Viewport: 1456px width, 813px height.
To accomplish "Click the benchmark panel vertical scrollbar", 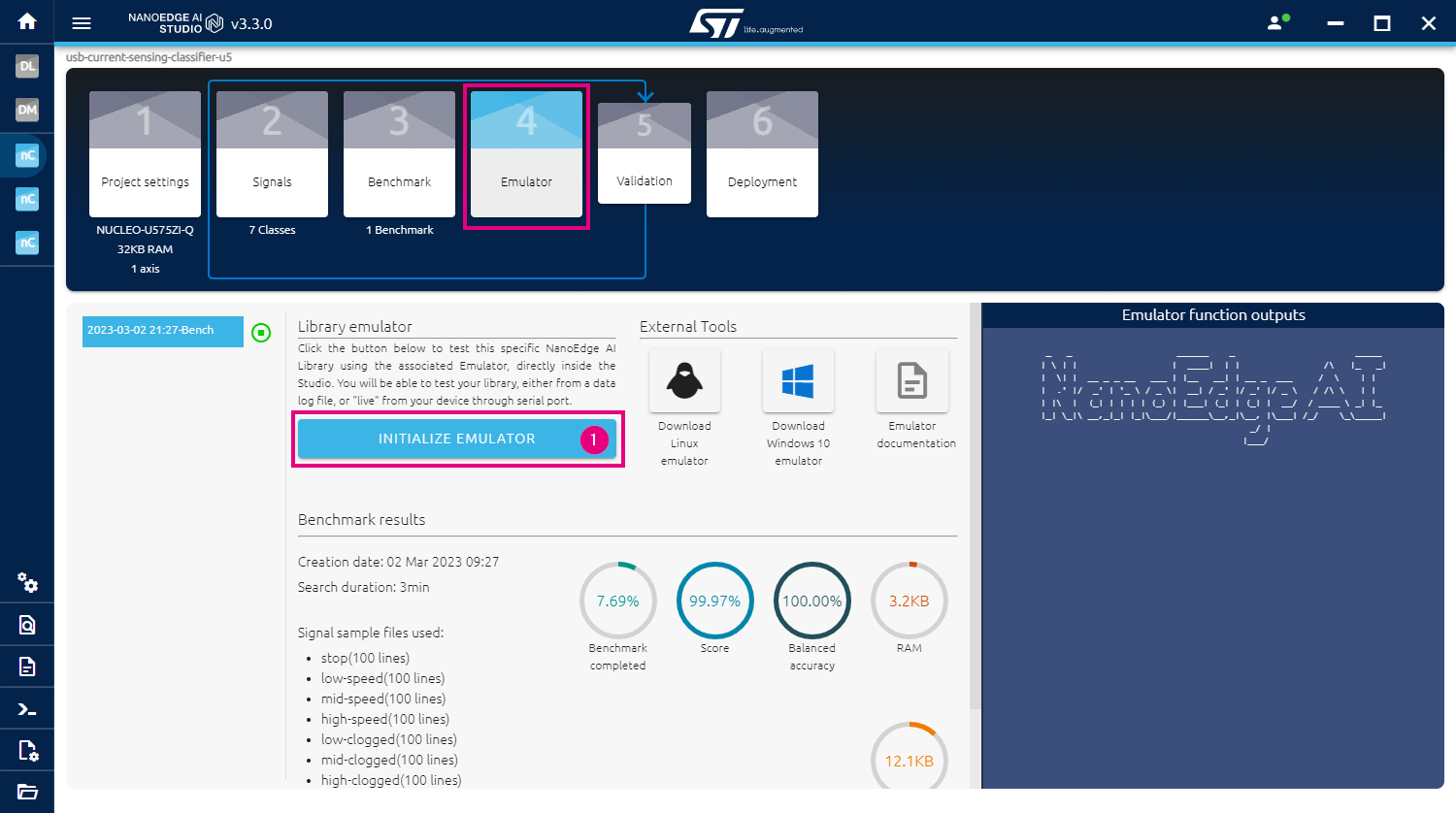I will 975,504.
